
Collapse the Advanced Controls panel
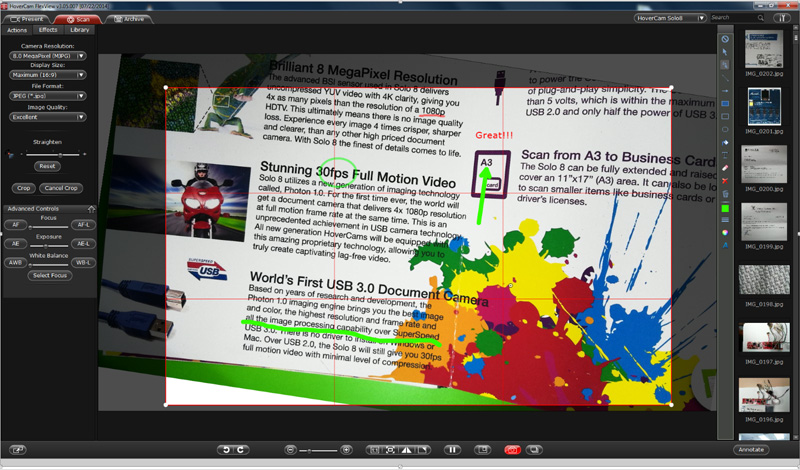click(91, 209)
